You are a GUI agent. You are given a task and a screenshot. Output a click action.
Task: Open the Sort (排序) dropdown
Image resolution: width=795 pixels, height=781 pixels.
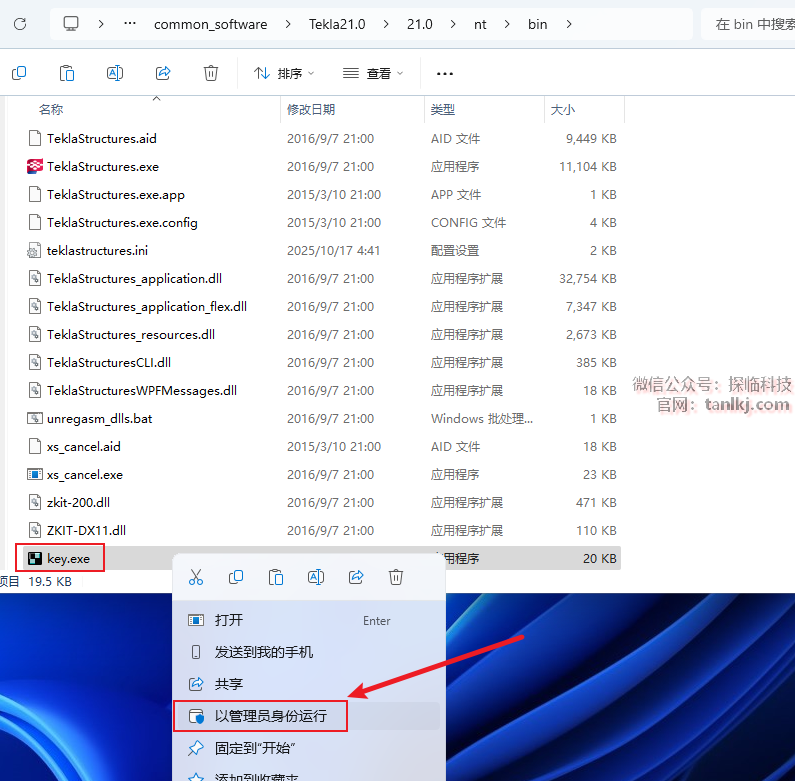click(284, 73)
